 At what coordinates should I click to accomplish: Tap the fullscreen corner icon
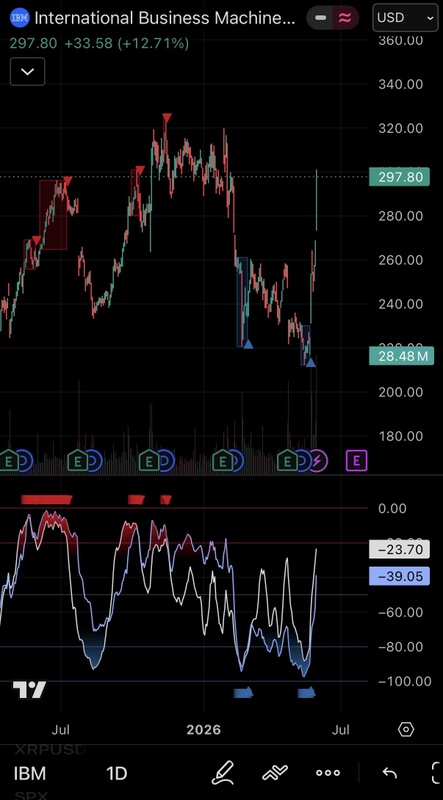(437, 773)
